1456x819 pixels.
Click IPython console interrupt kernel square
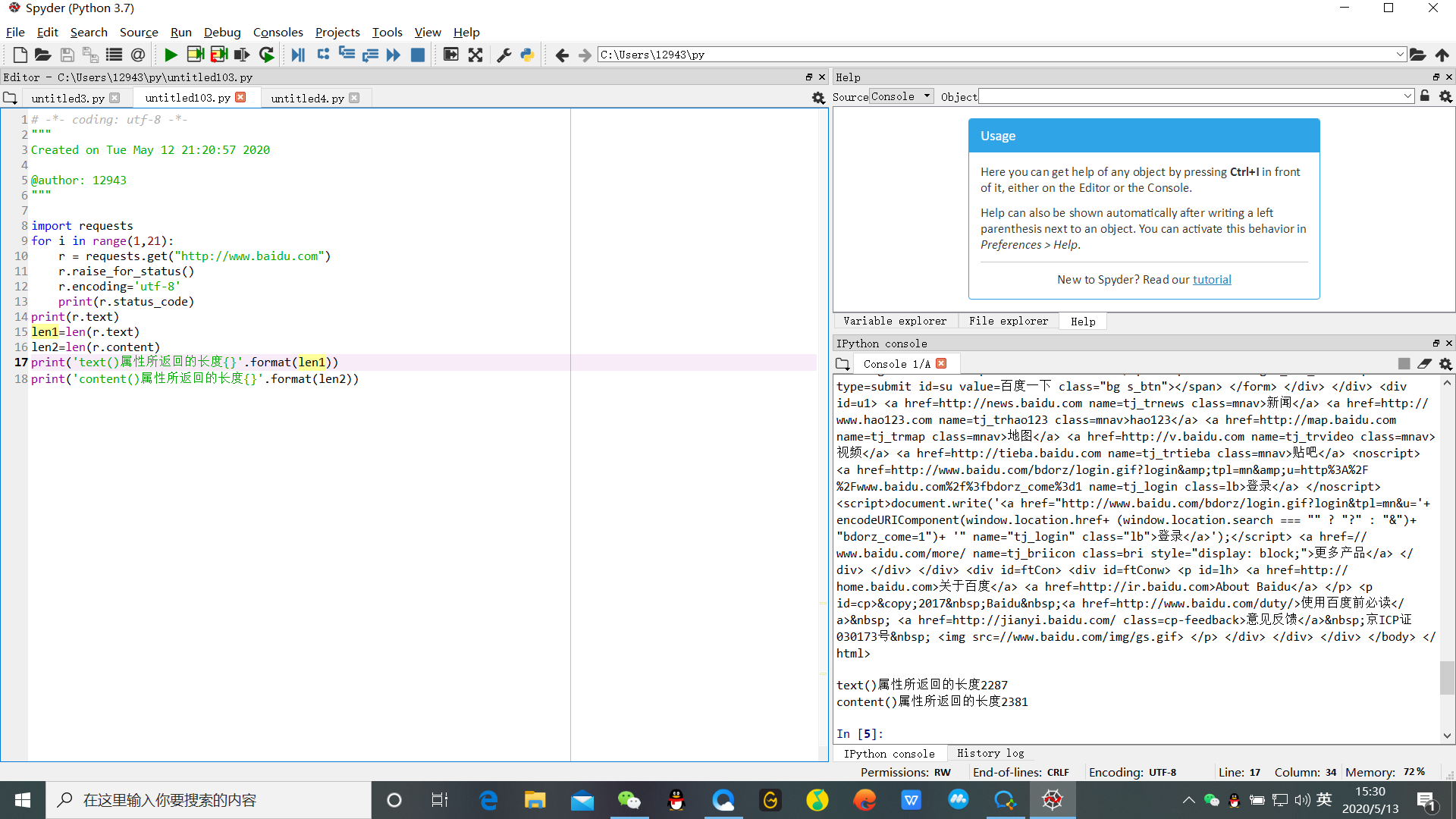point(1404,364)
